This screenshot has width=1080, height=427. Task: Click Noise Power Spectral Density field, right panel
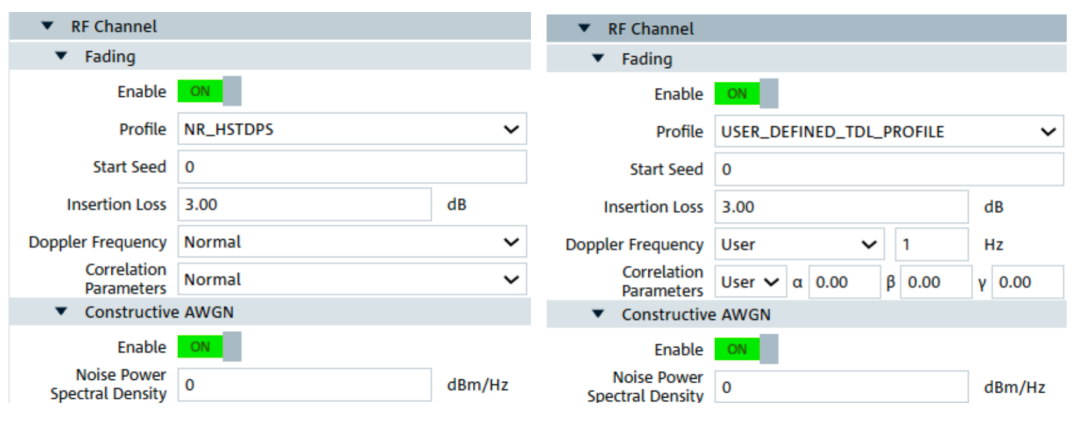click(x=841, y=387)
